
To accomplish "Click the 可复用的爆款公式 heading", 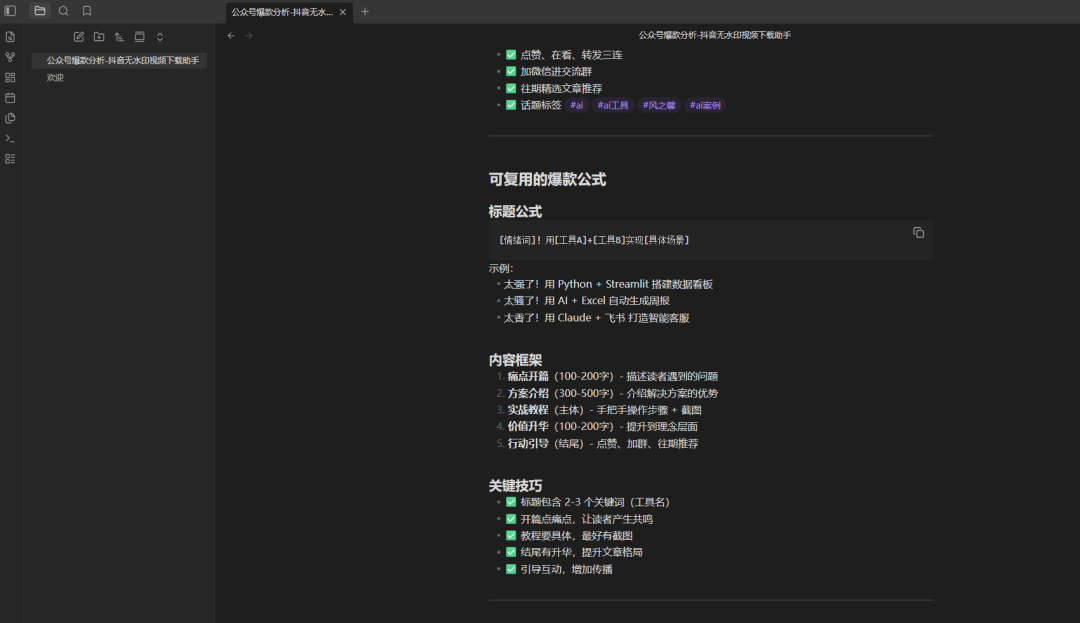I will pyautogui.click(x=547, y=180).
